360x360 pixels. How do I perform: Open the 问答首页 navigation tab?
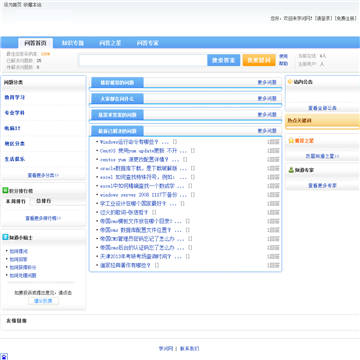point(35,43)
